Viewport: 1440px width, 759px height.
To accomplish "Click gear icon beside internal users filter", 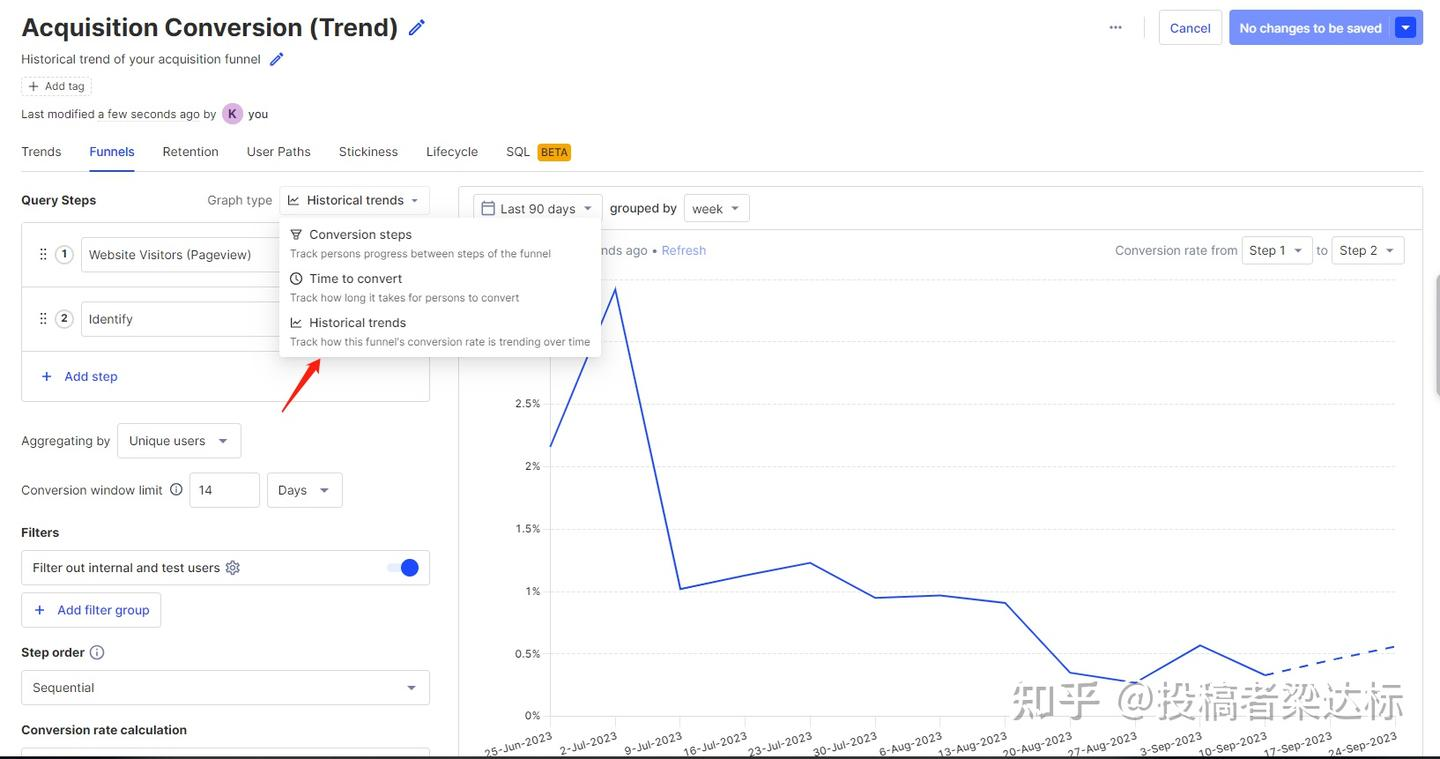I will (233, 568).
